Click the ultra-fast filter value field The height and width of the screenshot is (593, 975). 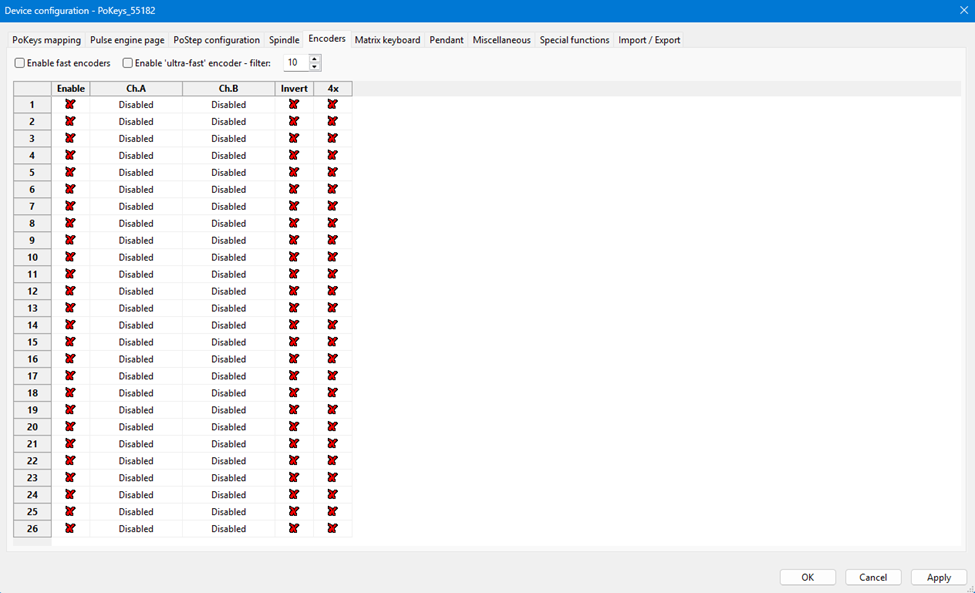coord(296,63)
